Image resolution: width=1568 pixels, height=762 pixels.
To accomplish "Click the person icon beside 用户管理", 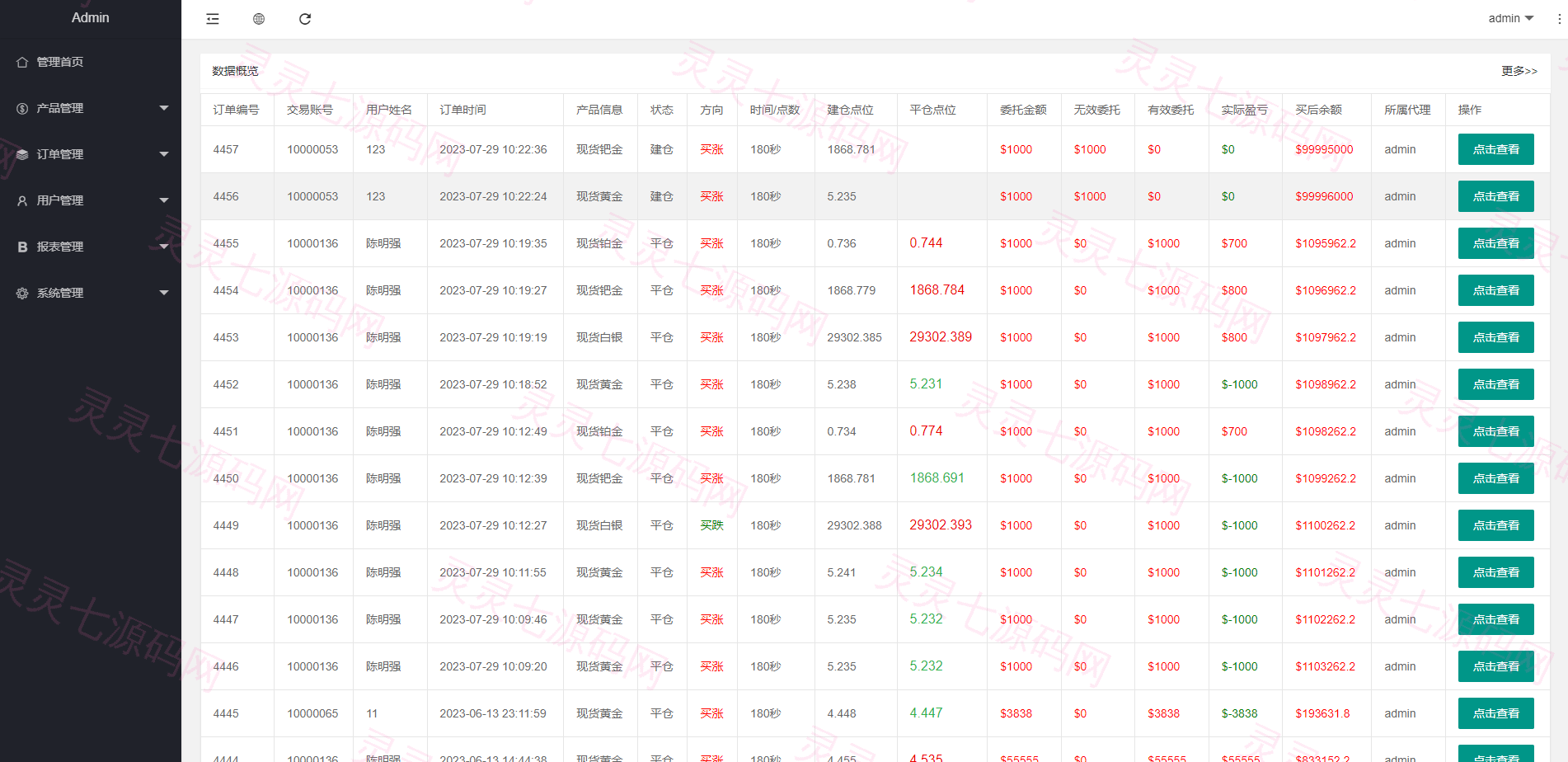I will pyautogui.click(x=22, y=200).
